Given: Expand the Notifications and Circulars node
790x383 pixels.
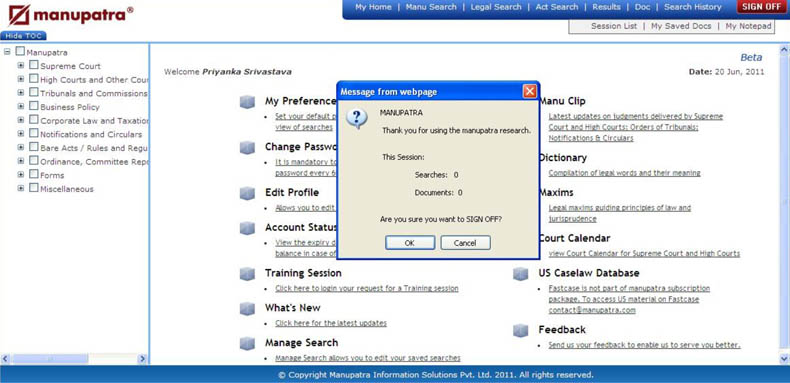Looking at the screenshot, I should 21,133.
